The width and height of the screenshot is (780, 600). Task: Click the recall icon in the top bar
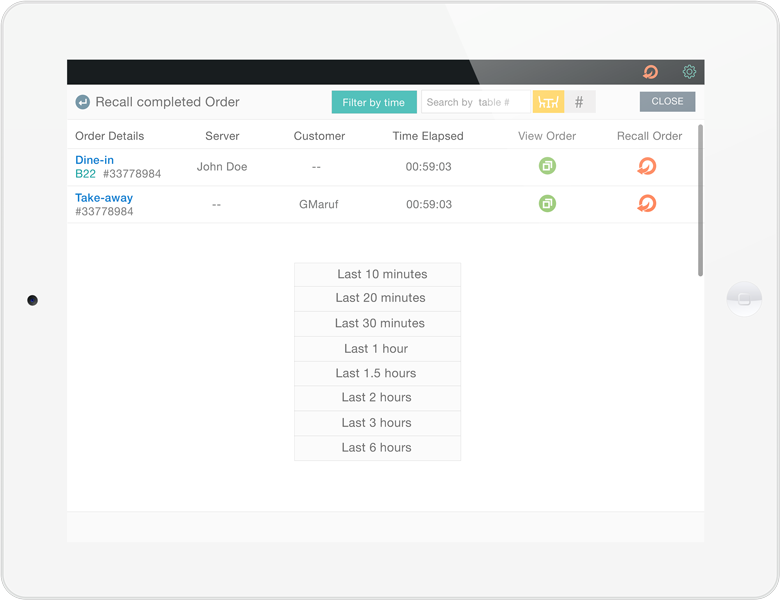coord(650,72)
